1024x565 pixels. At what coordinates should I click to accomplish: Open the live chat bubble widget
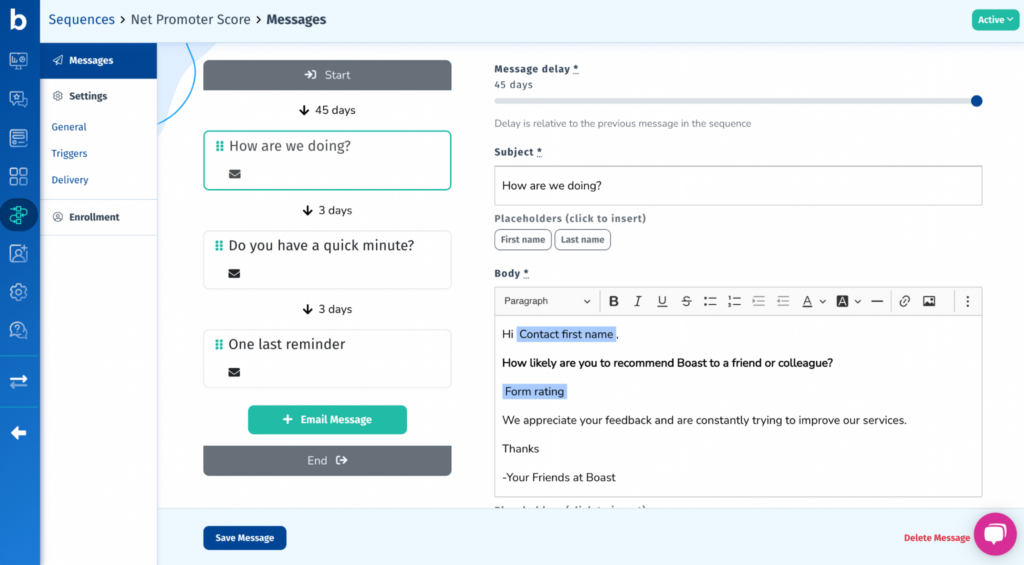pyautogui.click(x=995, y=534)
